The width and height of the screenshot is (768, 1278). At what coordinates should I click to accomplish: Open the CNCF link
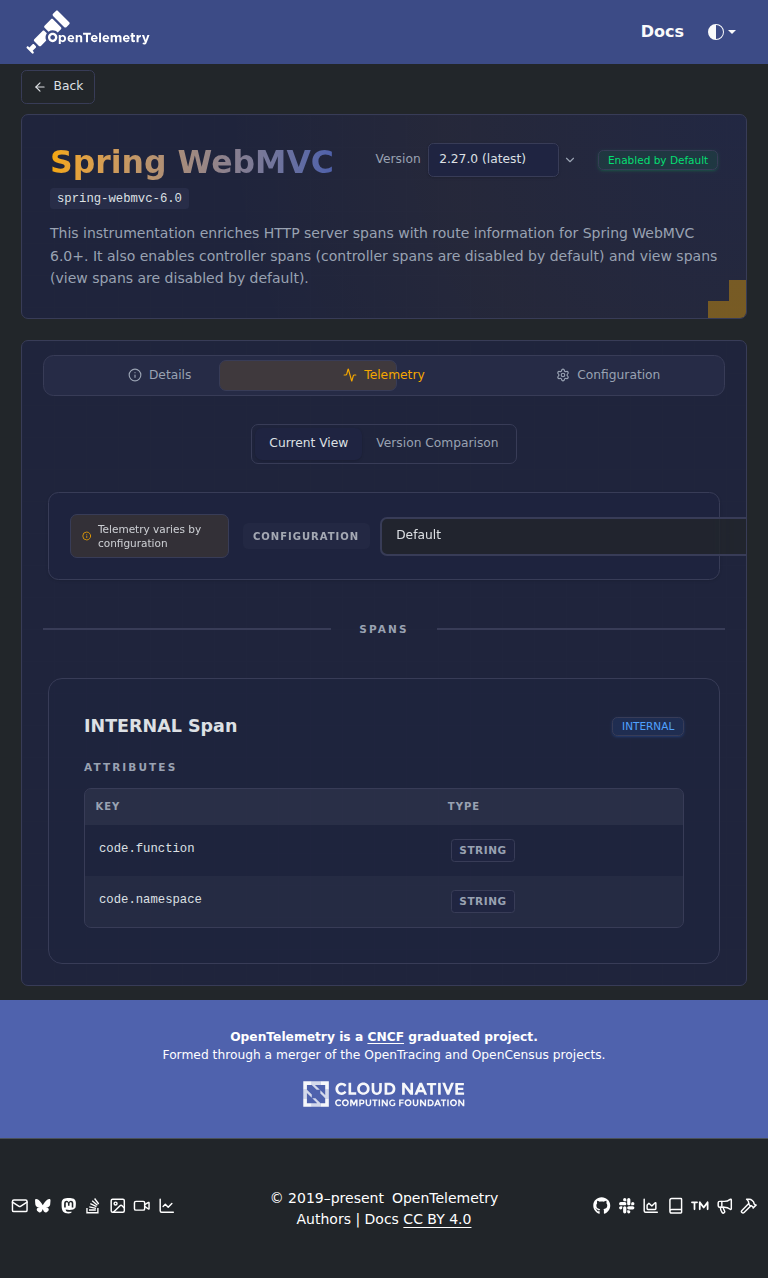[x=385, y=1037]
